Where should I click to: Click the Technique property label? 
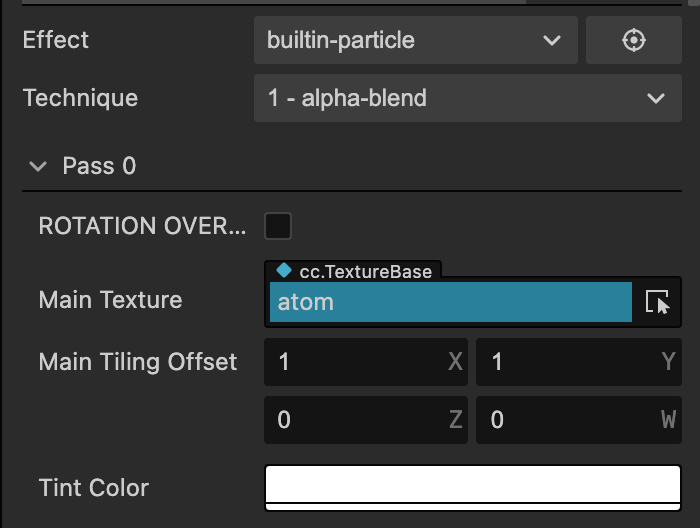tap(80, 98)
